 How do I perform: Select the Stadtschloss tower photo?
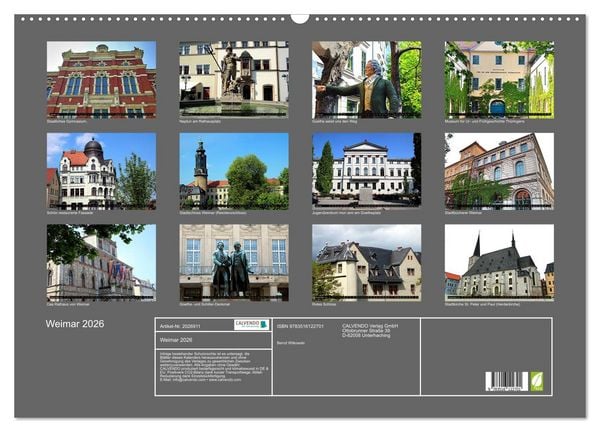click(234, 171)
